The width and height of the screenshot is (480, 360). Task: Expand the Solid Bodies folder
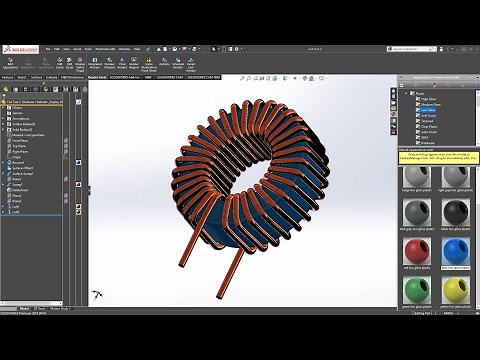point(3,130)
